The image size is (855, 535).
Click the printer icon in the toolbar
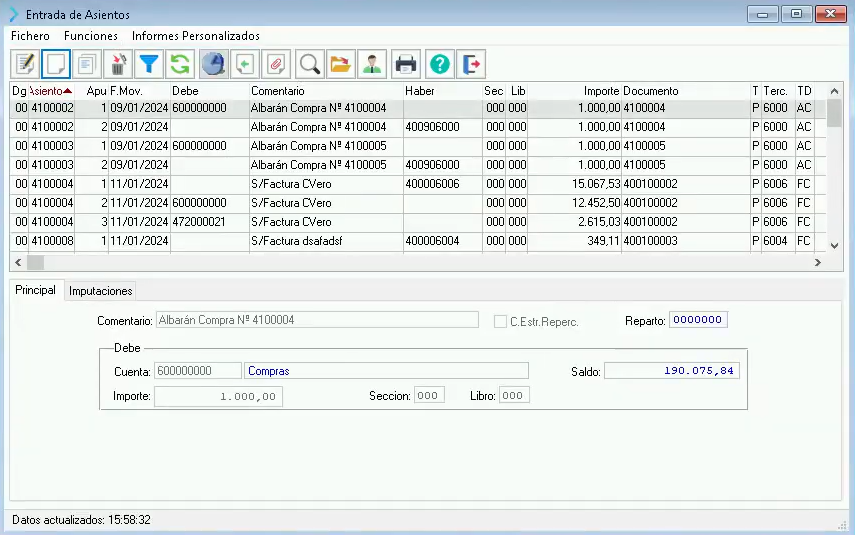[405, 64]
